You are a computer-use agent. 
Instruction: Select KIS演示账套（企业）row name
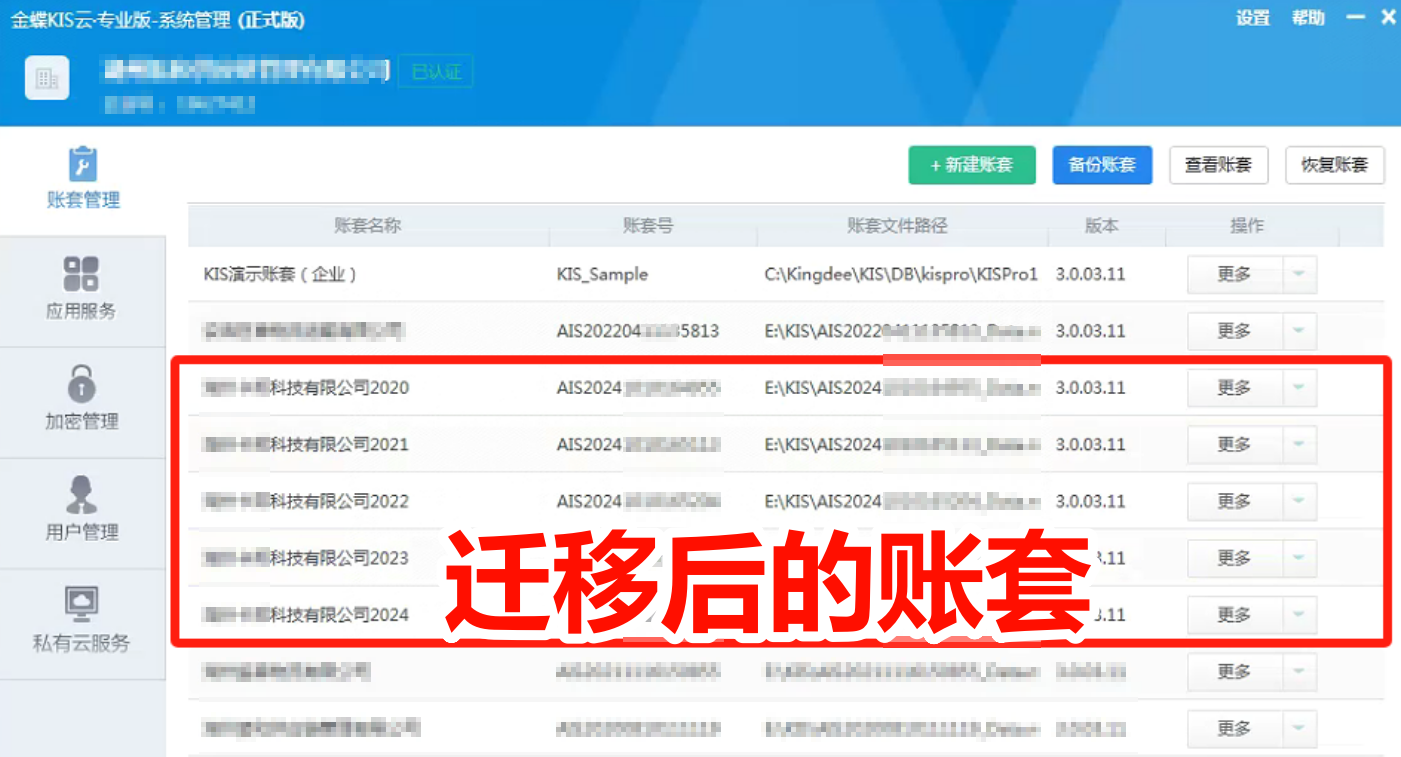point(281,274)
